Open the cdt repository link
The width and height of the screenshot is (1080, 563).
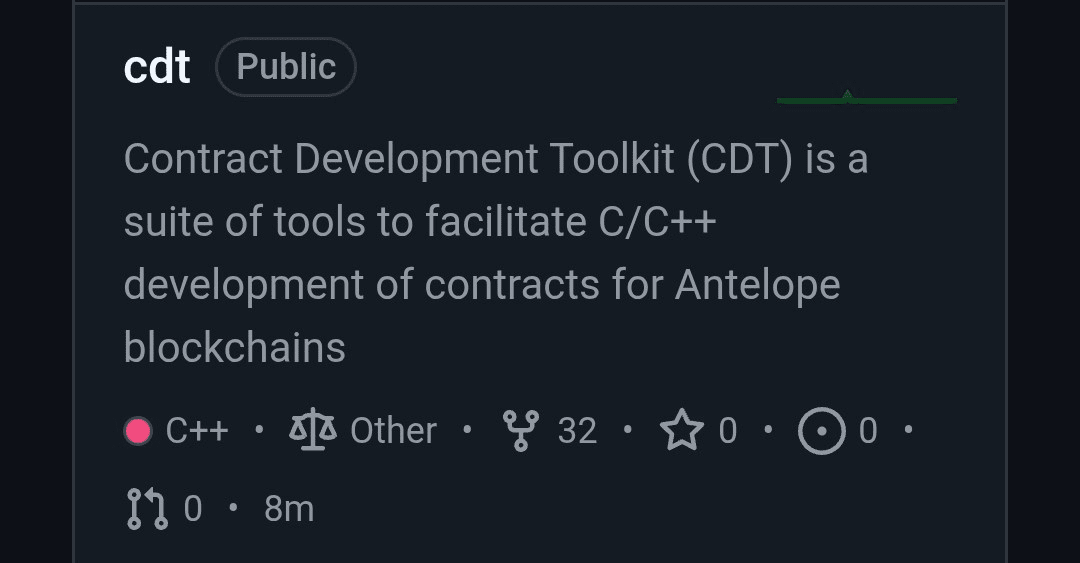pos(157,67)
